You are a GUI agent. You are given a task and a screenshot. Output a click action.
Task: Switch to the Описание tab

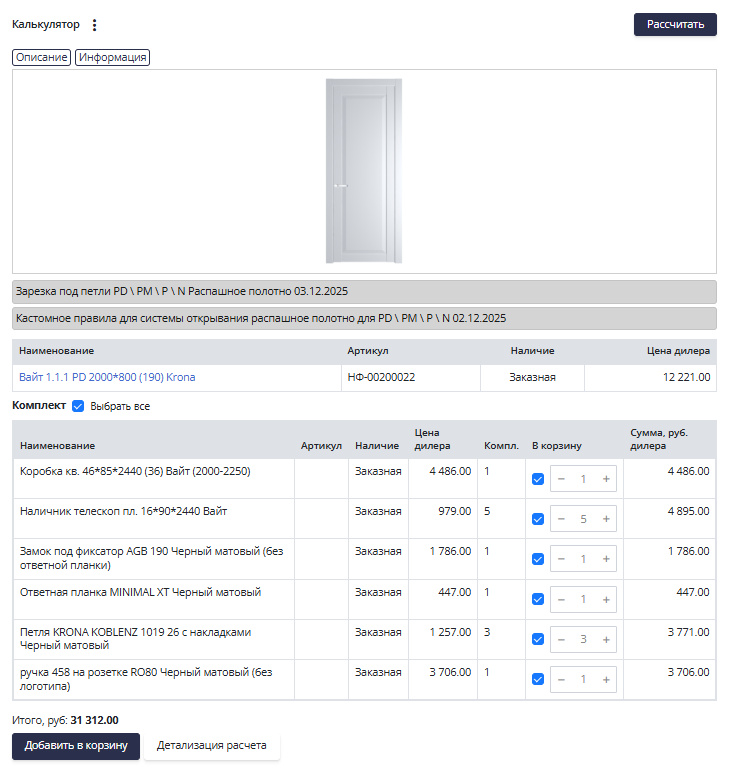pyautogui.click(x=41, y=58)
